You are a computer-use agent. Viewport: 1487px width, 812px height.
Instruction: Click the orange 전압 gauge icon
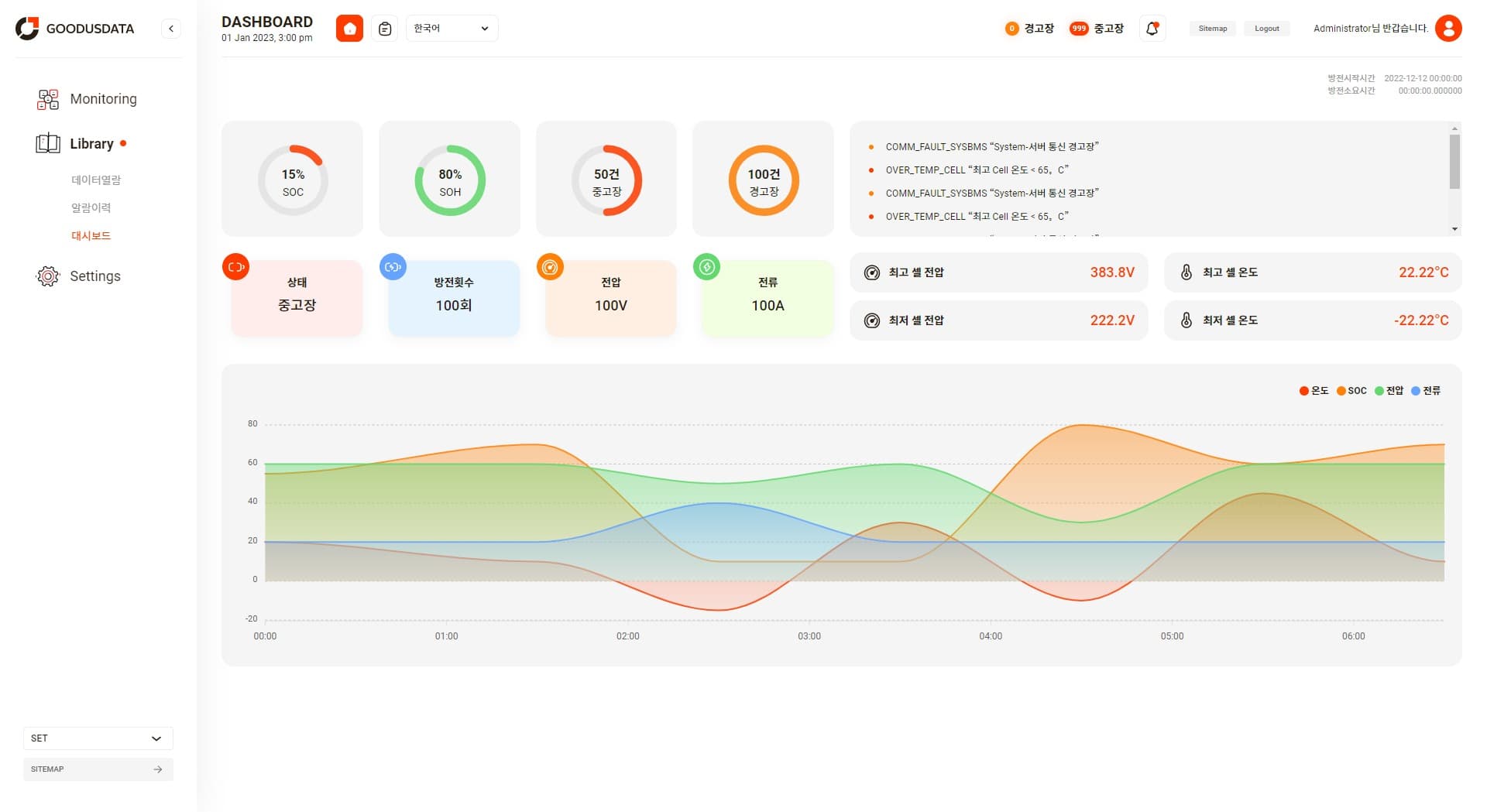[550, 267]
